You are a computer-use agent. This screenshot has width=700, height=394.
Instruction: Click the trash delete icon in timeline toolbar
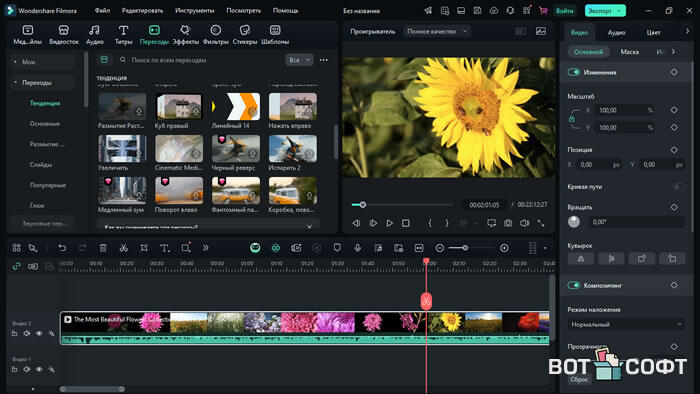[103, 248]
